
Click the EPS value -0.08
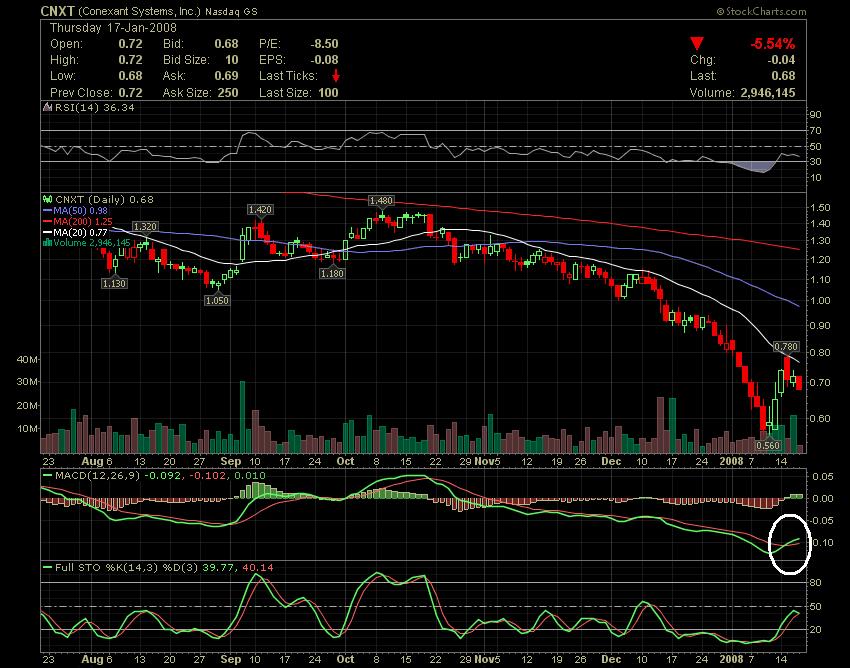324,60
